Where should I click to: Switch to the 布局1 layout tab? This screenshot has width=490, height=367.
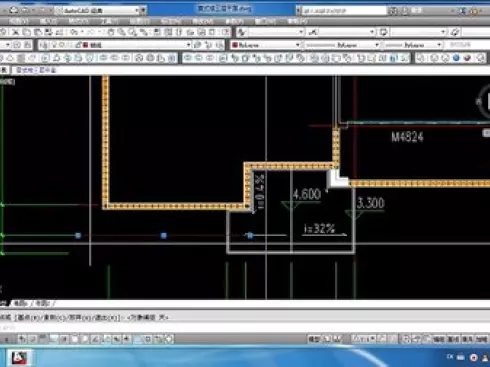point(22,303)
